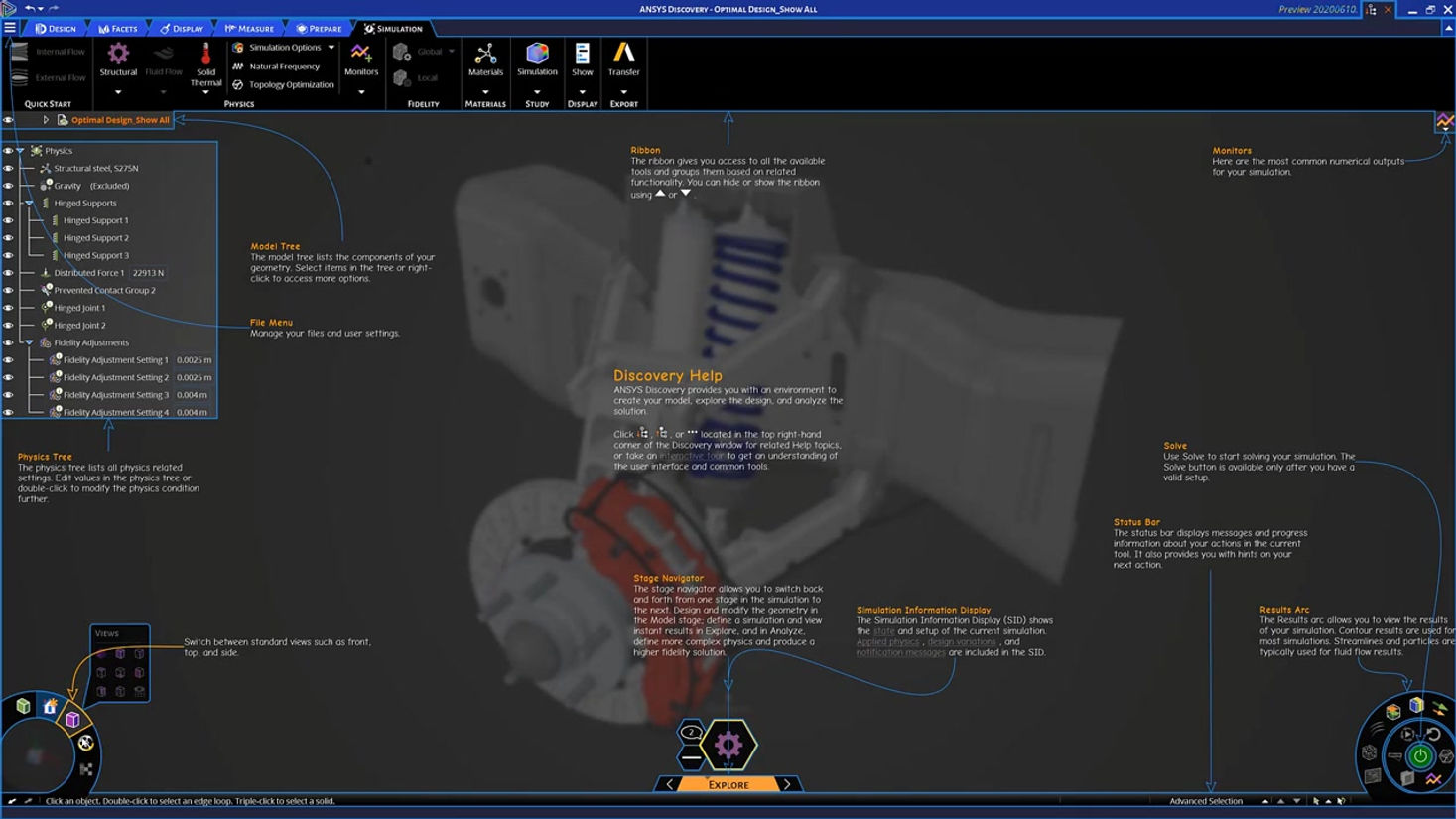Click the Explore stage button
This screenshot has height=819, width=1456.
pos(728,785)
